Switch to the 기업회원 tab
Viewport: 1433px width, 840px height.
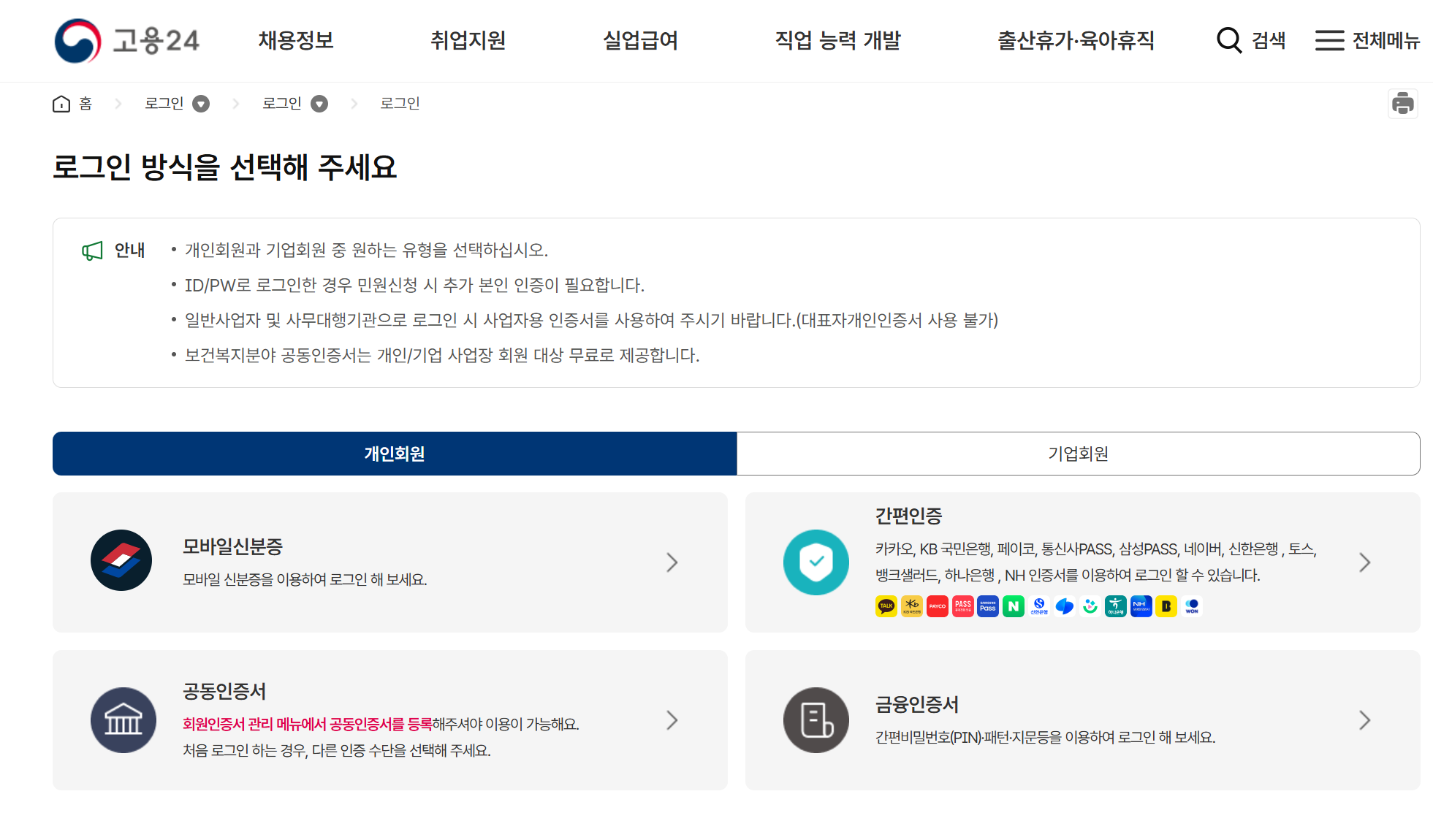point(1078,454)
